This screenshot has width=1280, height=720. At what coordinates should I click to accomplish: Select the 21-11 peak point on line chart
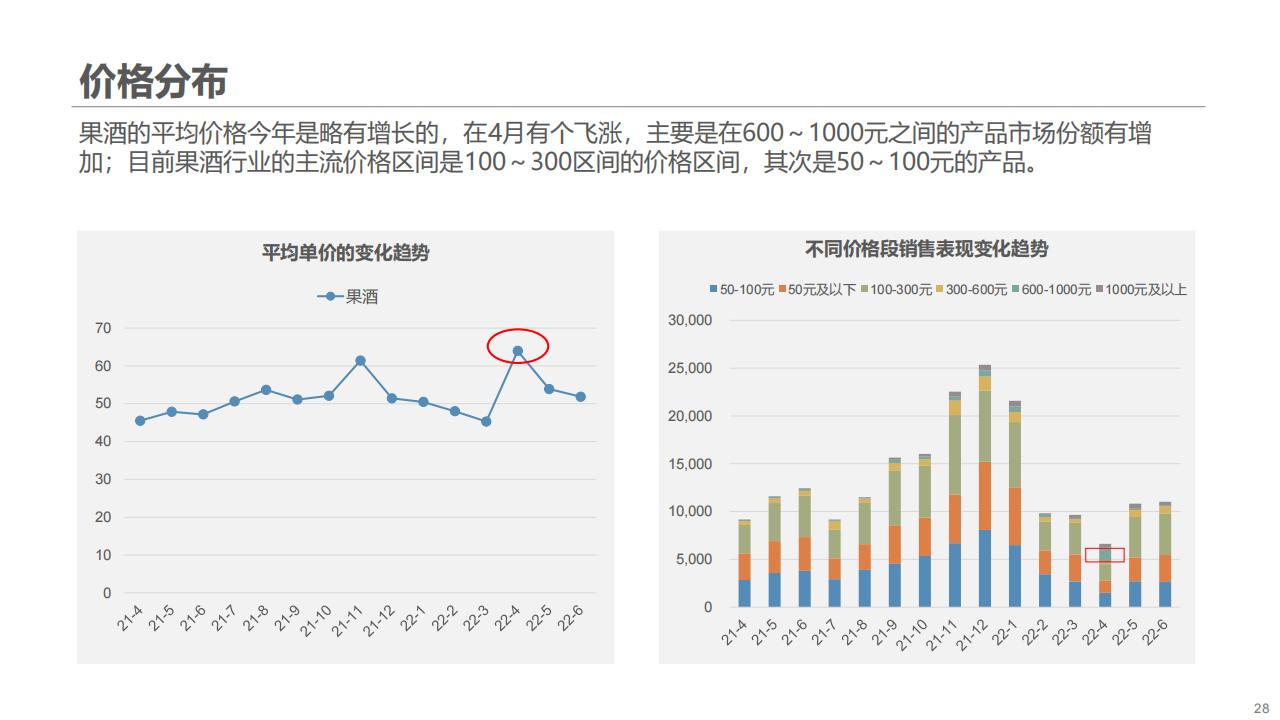point(360,361)
